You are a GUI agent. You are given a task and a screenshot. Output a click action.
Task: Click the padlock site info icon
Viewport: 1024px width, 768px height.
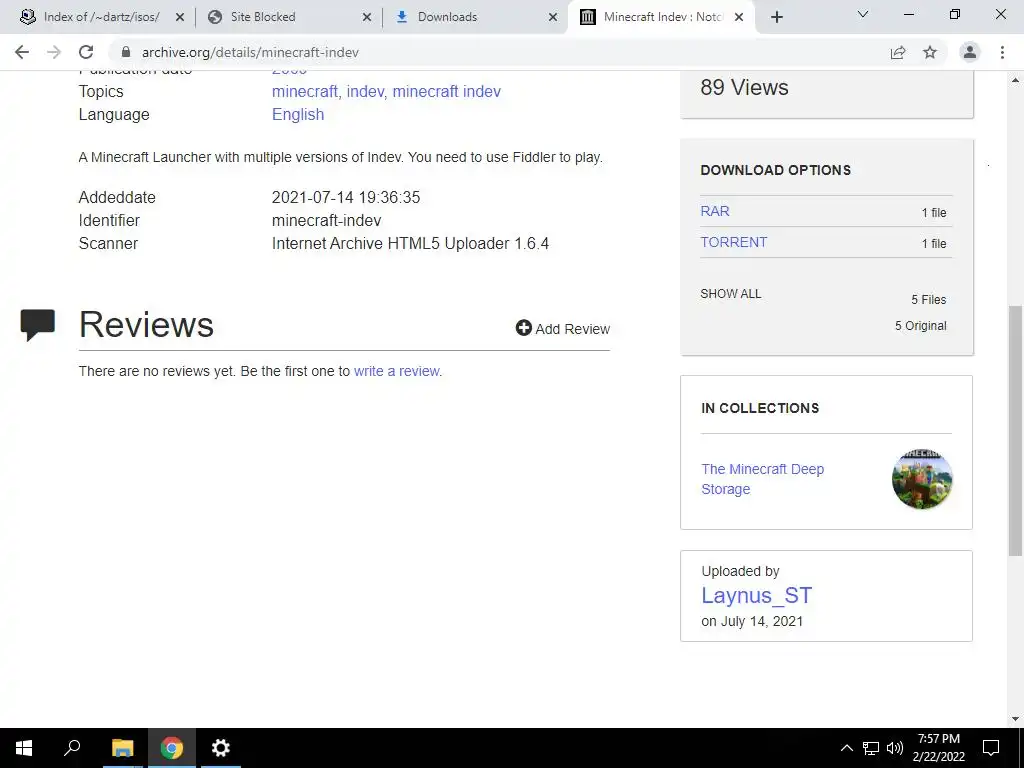[126, 52]
